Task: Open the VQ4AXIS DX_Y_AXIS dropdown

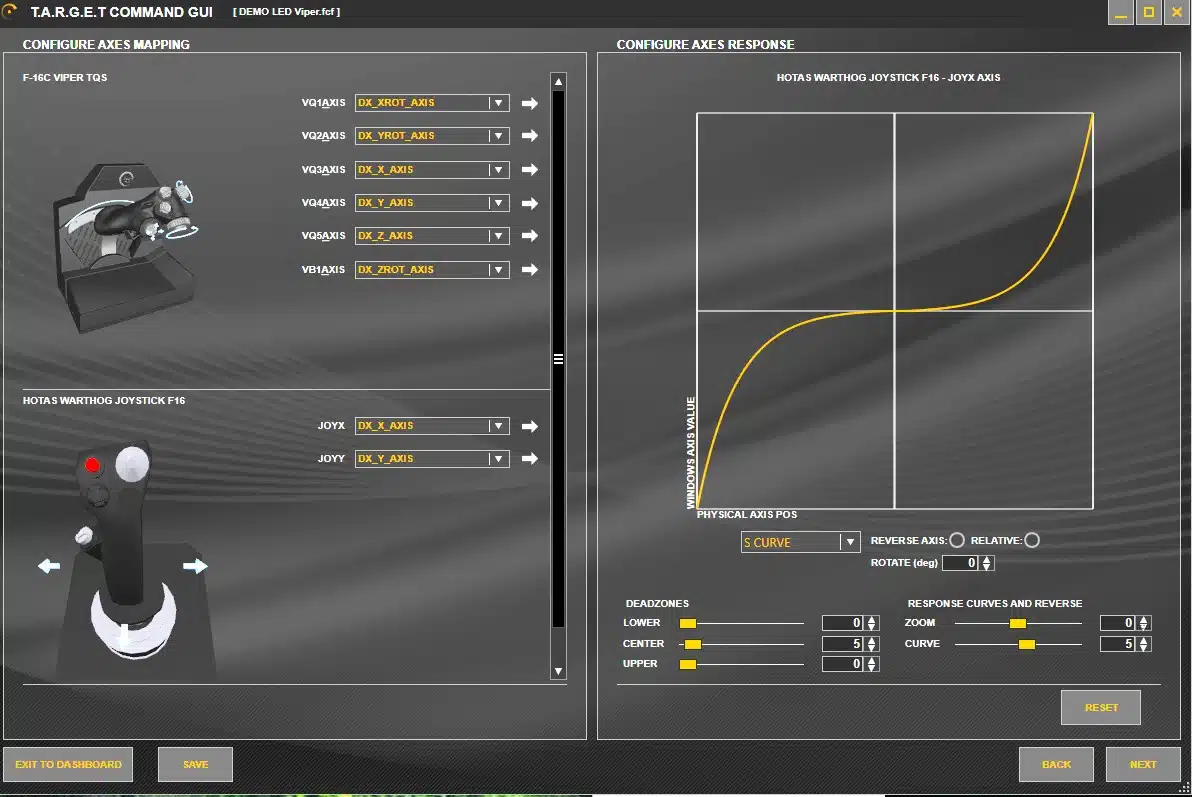Action: [432, 202]
